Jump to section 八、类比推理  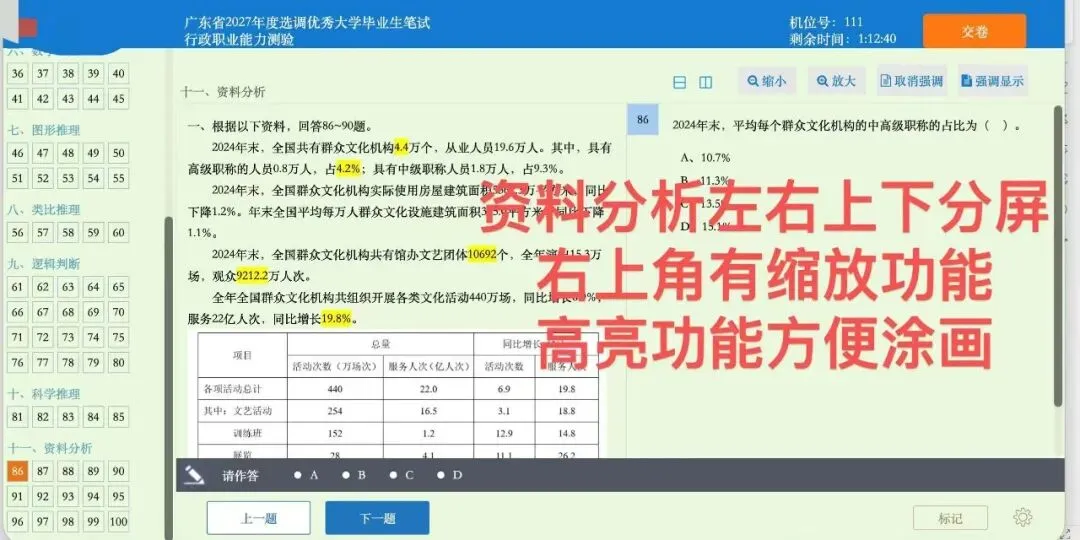[x=44, y=209]
